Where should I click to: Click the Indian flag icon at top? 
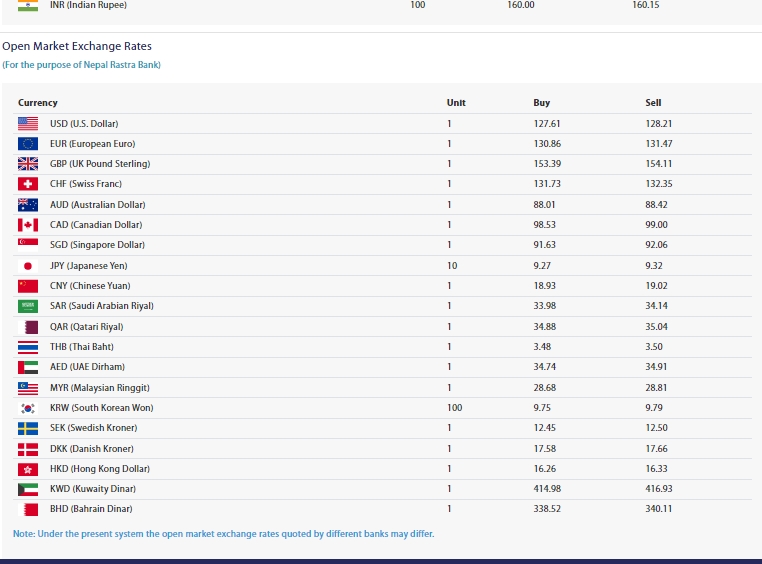coord(28,5)
